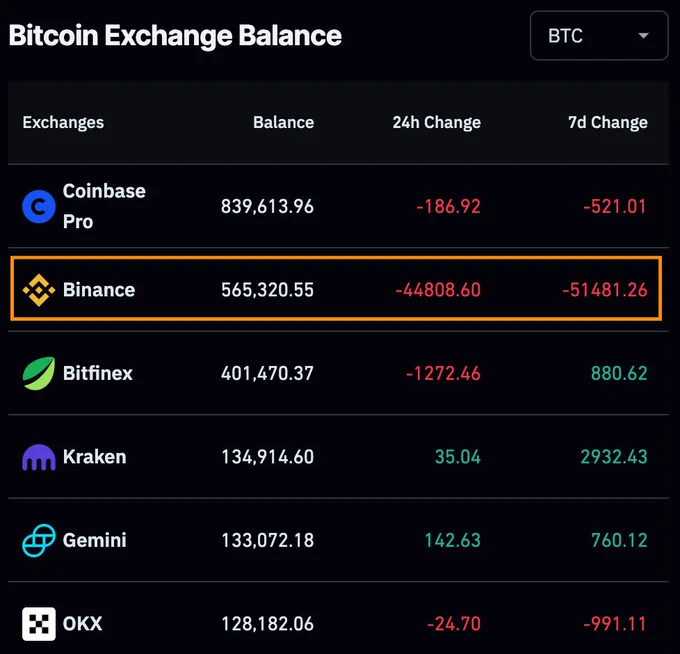Image resolution: width=680 pixels, height=654 pixels.
Task: Click the OKX 7d change value -991.11
Action: pos(615,624)
